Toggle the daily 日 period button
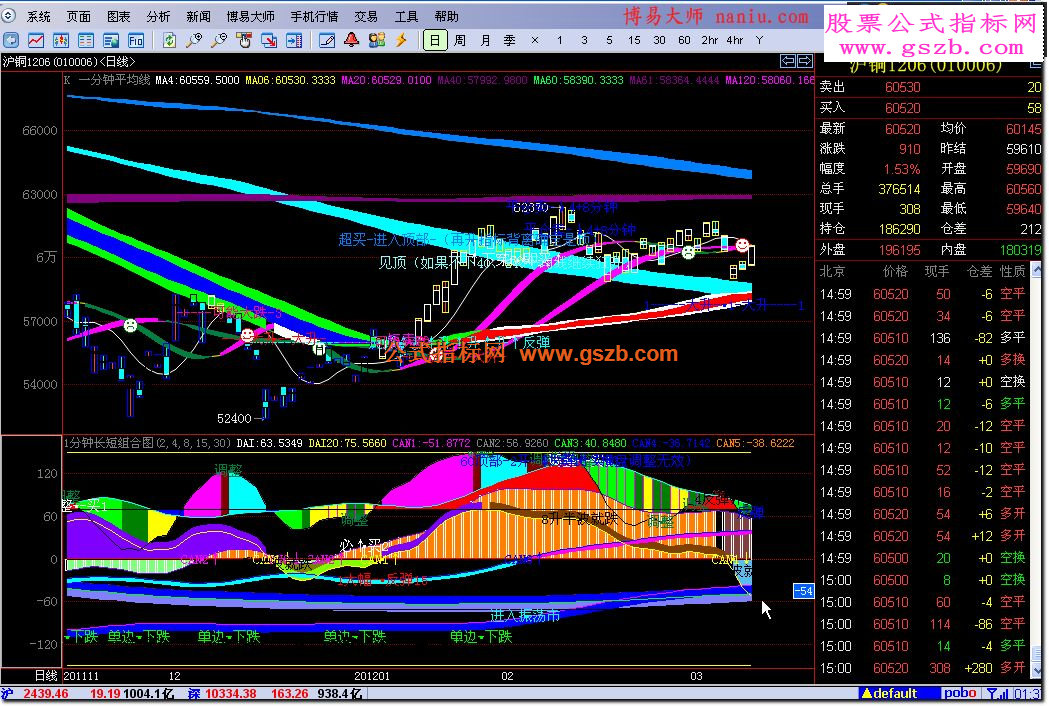 [x=435, y=41]
